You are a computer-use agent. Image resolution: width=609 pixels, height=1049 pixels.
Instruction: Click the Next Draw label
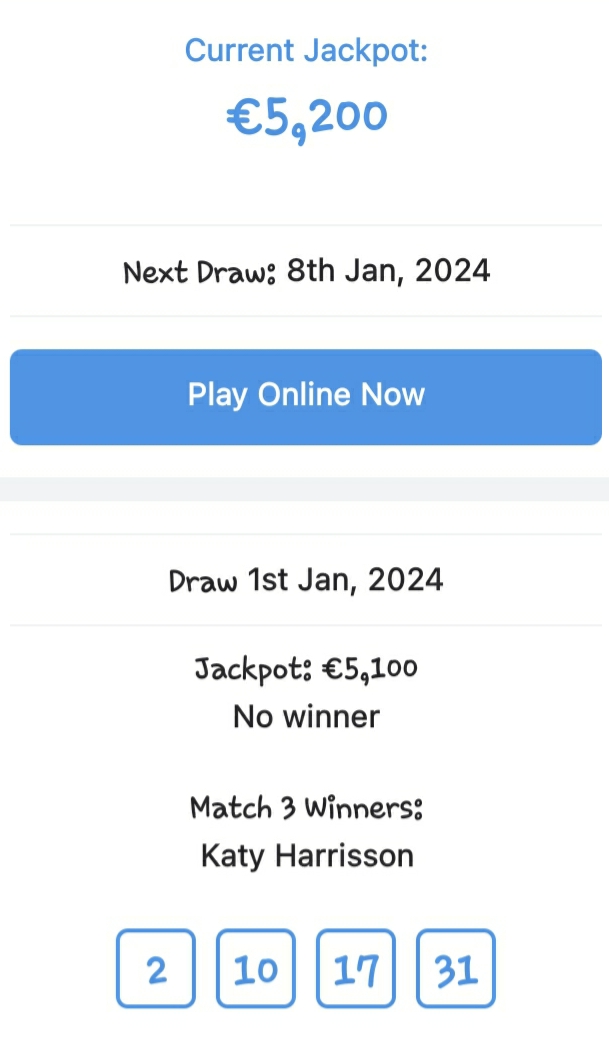click(x=200, y=271)
